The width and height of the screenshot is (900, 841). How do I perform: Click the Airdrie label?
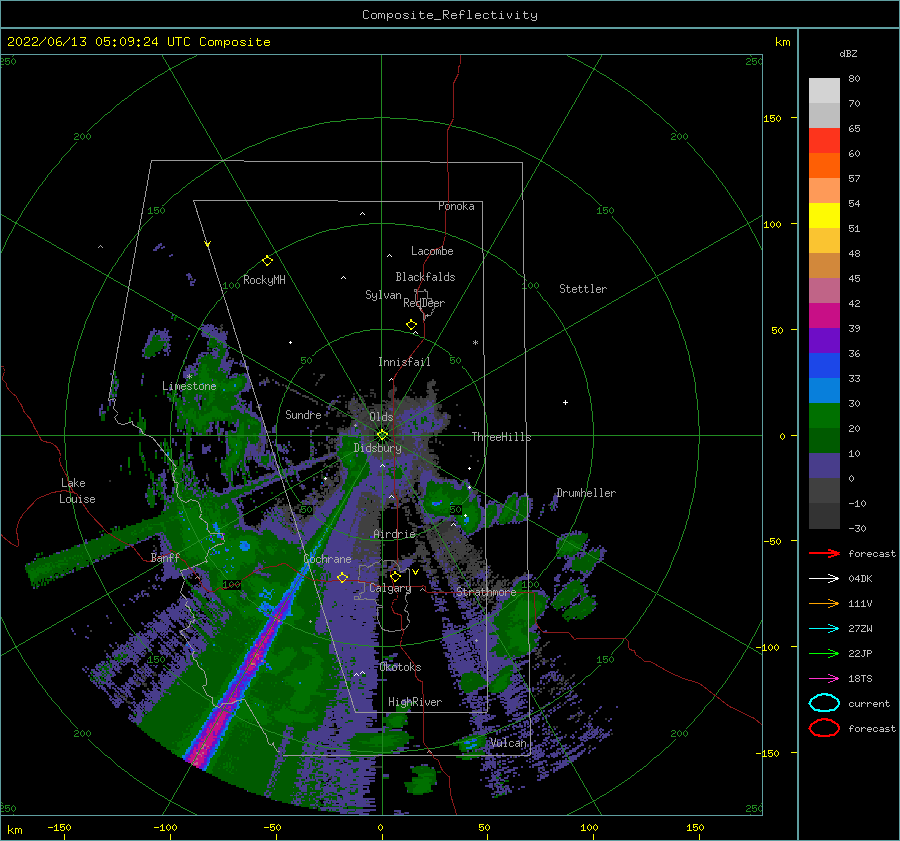(394, 534)
